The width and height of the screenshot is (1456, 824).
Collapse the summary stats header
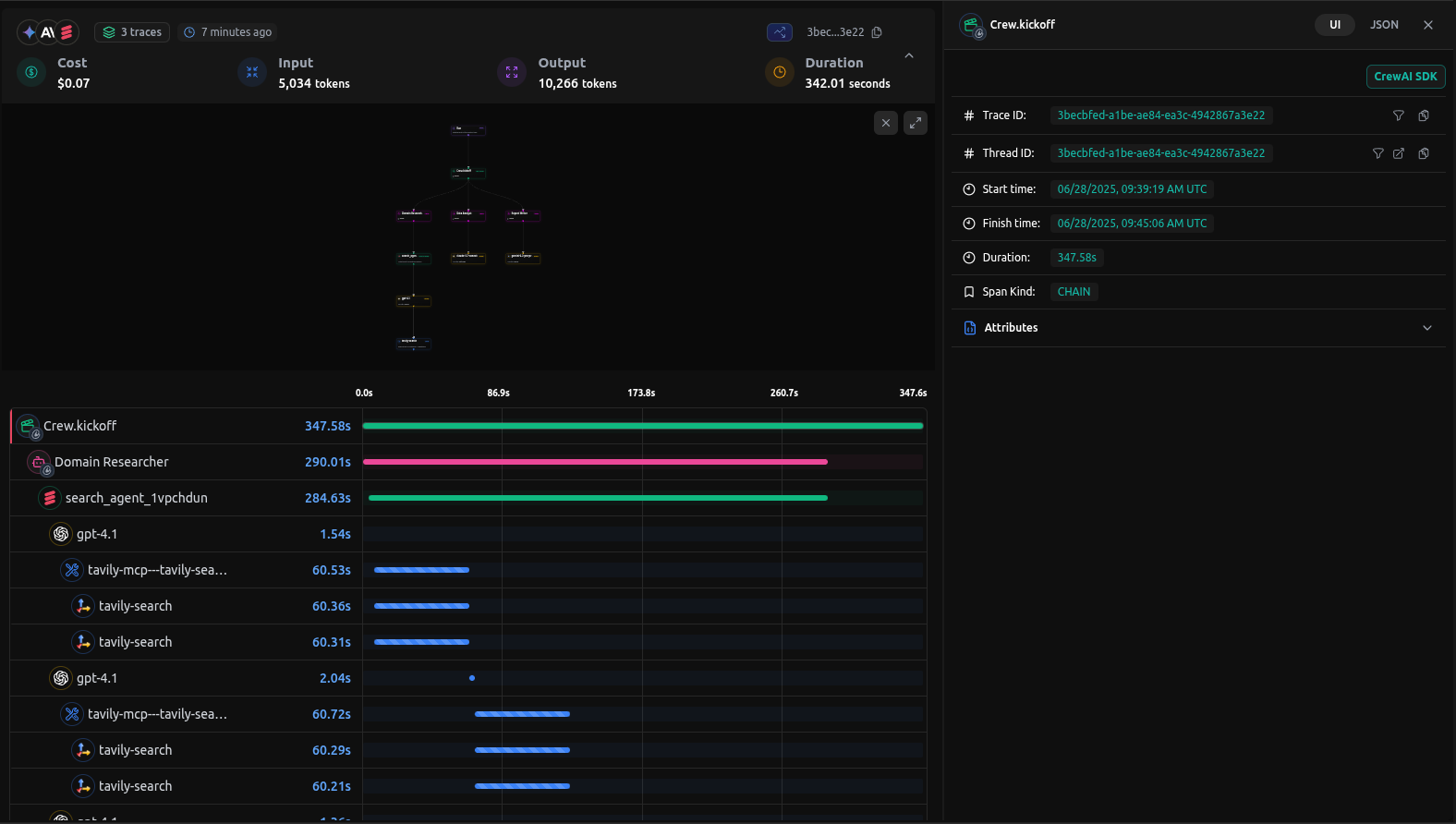[909, 56]
